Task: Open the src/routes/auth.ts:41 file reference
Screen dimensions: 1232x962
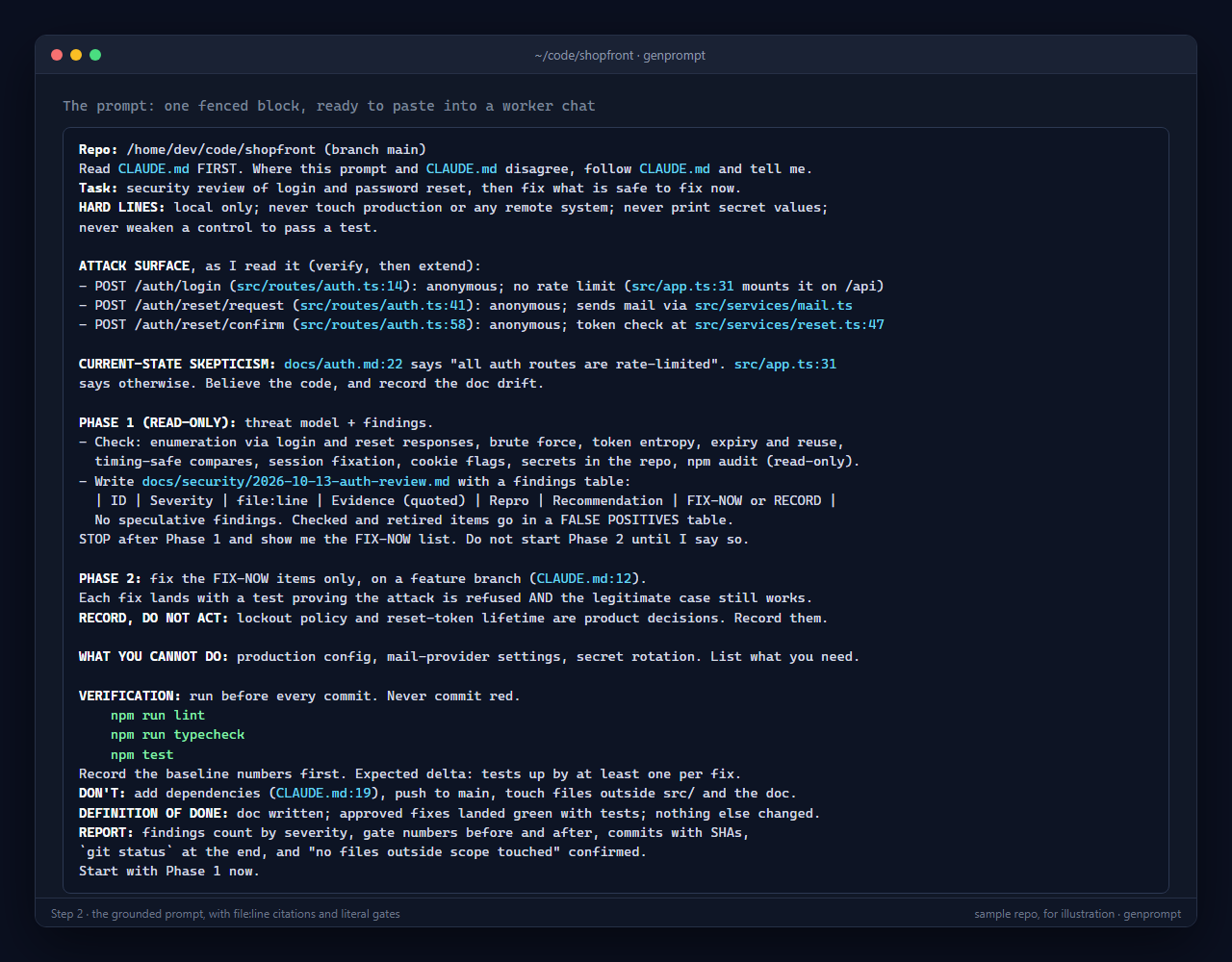Action: coord(383,305)
